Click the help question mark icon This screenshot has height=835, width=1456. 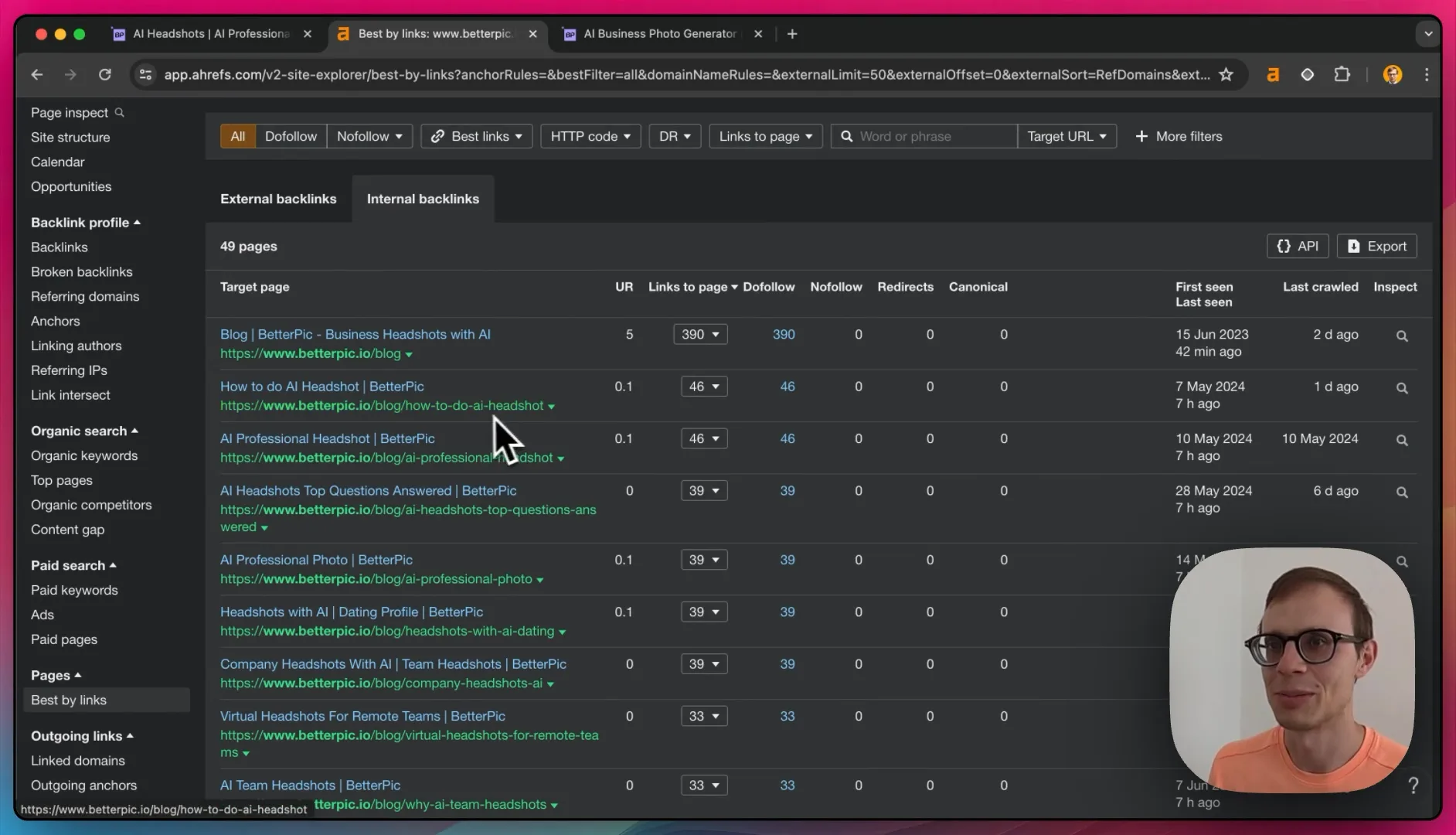(1413, 786)
